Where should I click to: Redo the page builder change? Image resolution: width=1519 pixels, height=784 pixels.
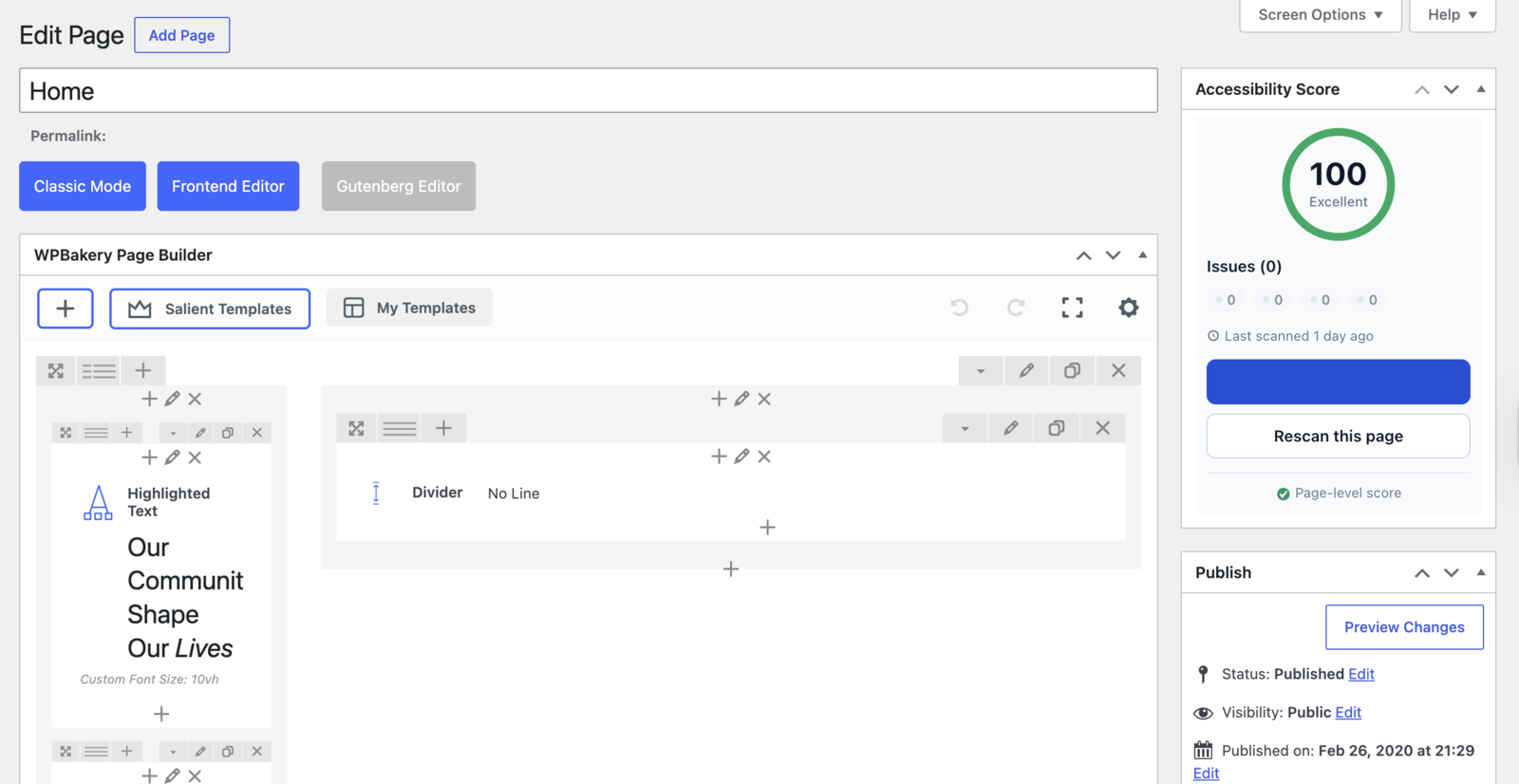(1016, 308)
